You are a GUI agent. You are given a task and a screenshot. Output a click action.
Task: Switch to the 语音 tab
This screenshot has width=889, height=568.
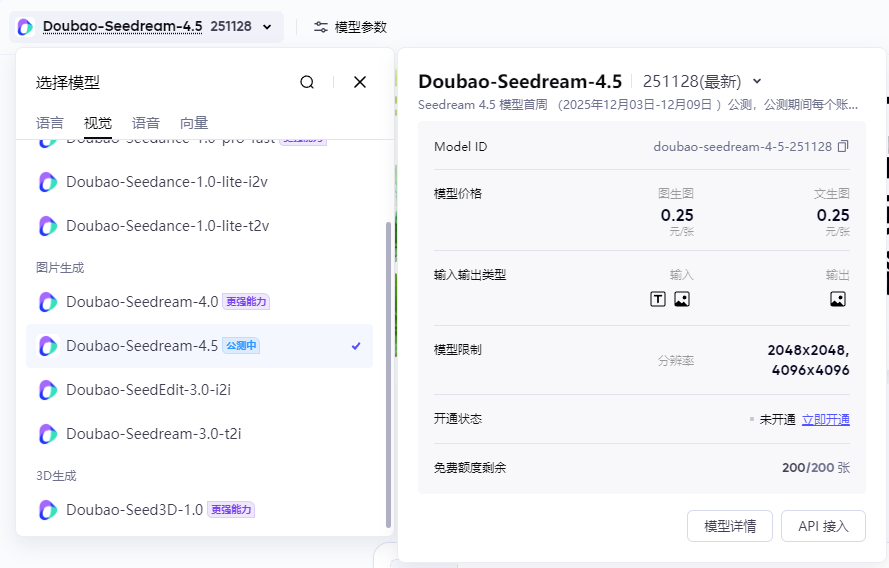click(146, 123)
